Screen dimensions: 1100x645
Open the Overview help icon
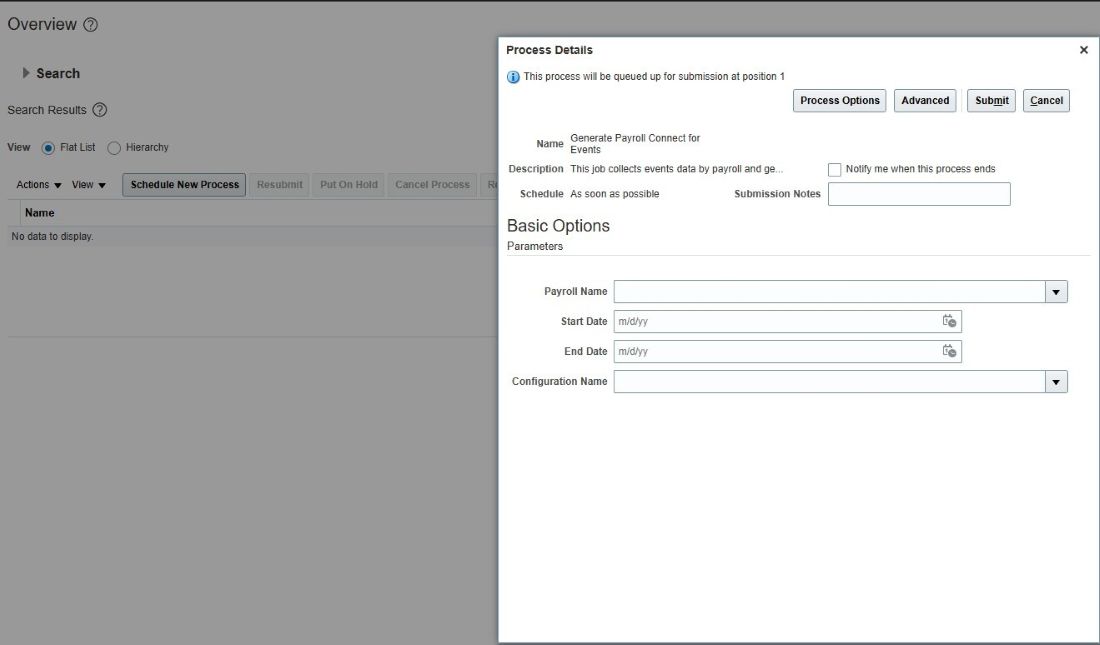tap(89, 24)
